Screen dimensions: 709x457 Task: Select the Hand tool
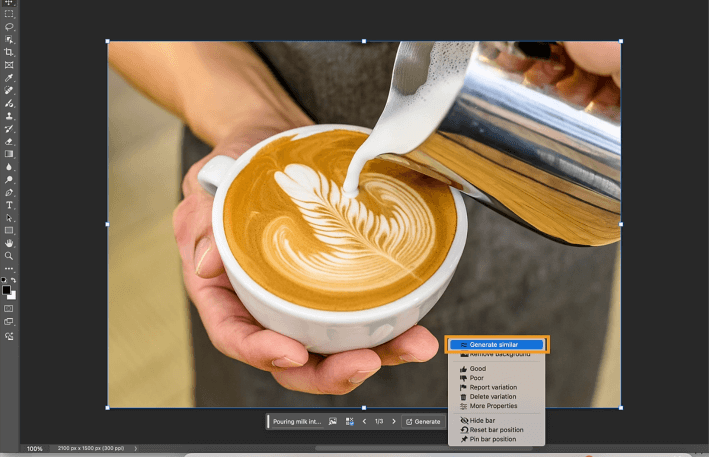click(x=9, y=243)
